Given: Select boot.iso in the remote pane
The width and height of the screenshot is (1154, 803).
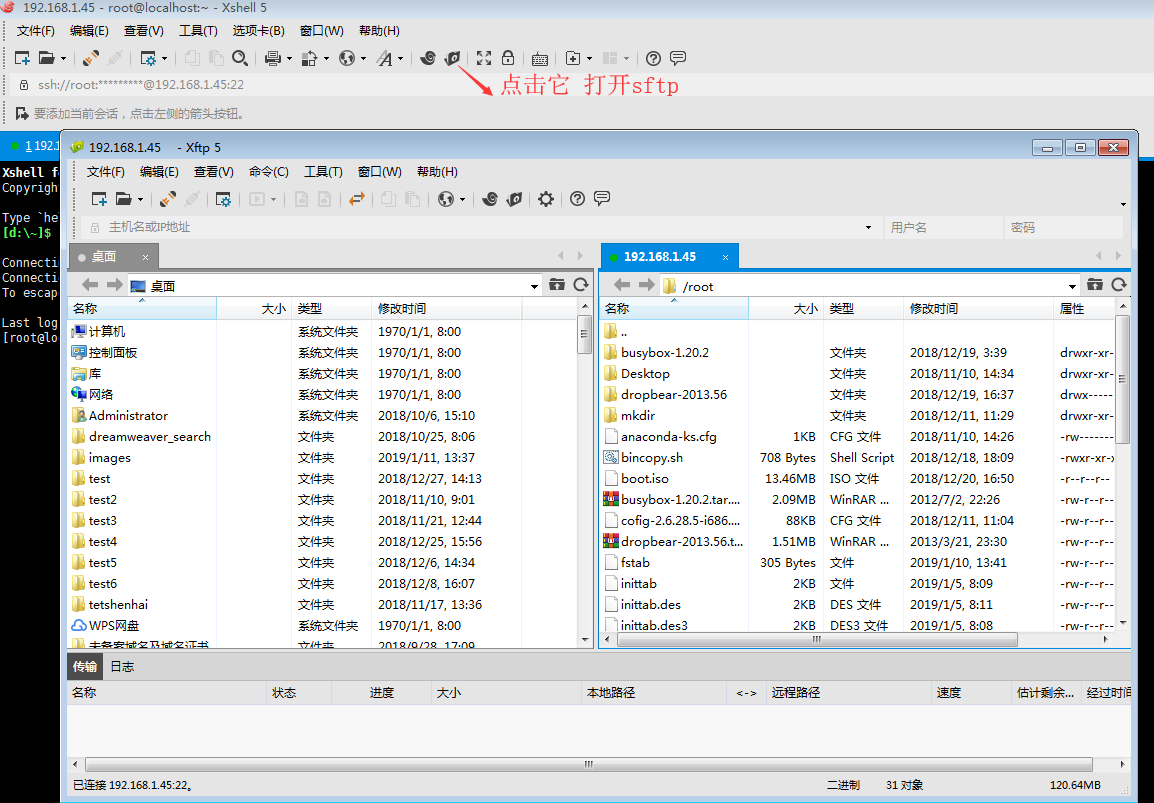Looking at the screenshot, I should [x=645, y=478].
